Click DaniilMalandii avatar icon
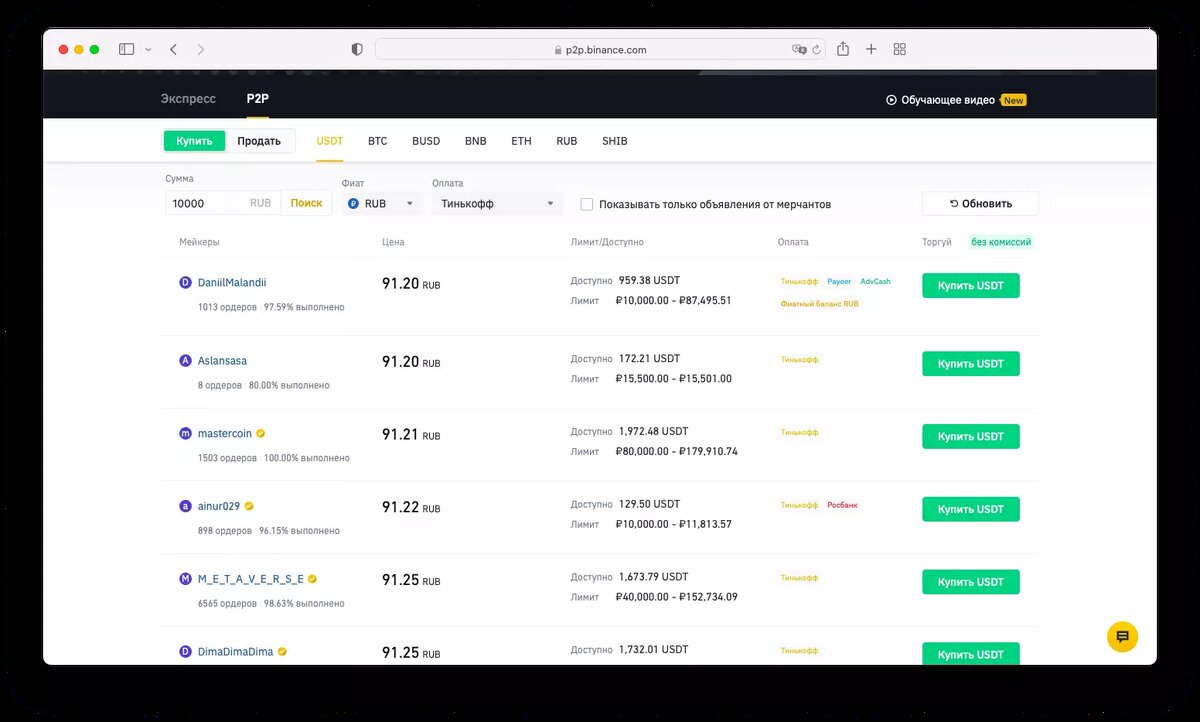1200x722 pixels. [x=185, y=283]
